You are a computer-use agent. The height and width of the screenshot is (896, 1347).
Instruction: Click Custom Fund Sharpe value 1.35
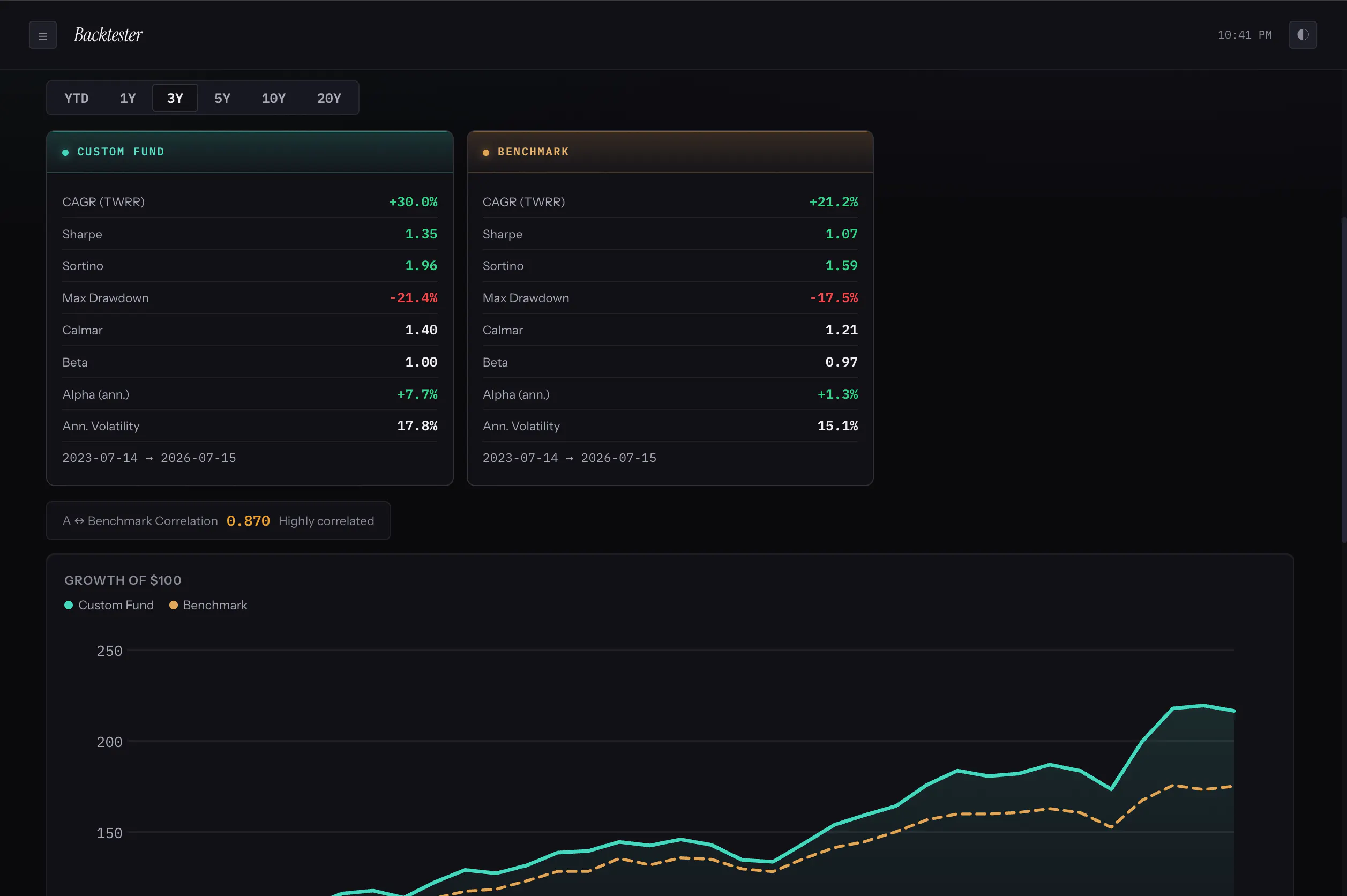tap(421, 234)
